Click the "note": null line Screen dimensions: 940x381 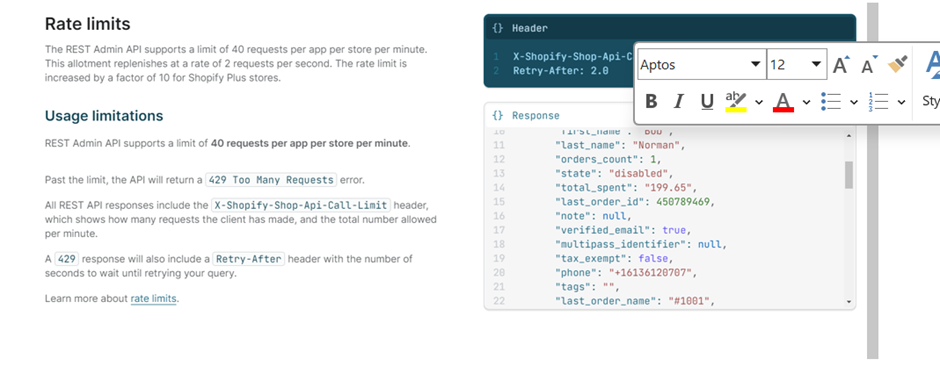pyautogui.click(x=593, y=216)
